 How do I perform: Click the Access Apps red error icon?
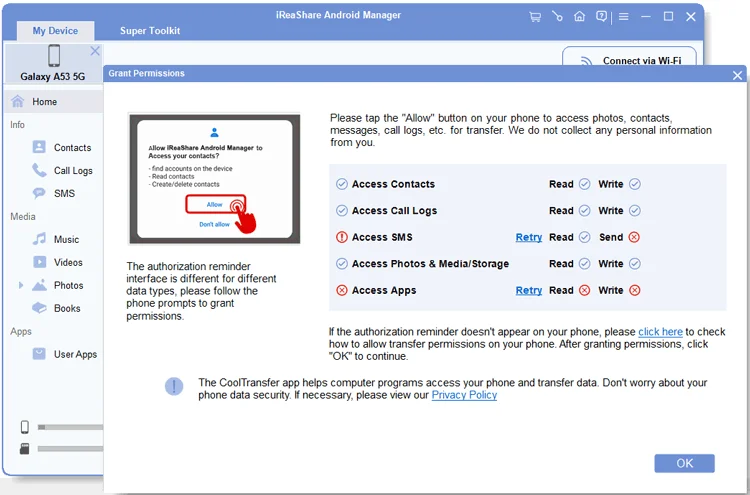coord(342,290)
